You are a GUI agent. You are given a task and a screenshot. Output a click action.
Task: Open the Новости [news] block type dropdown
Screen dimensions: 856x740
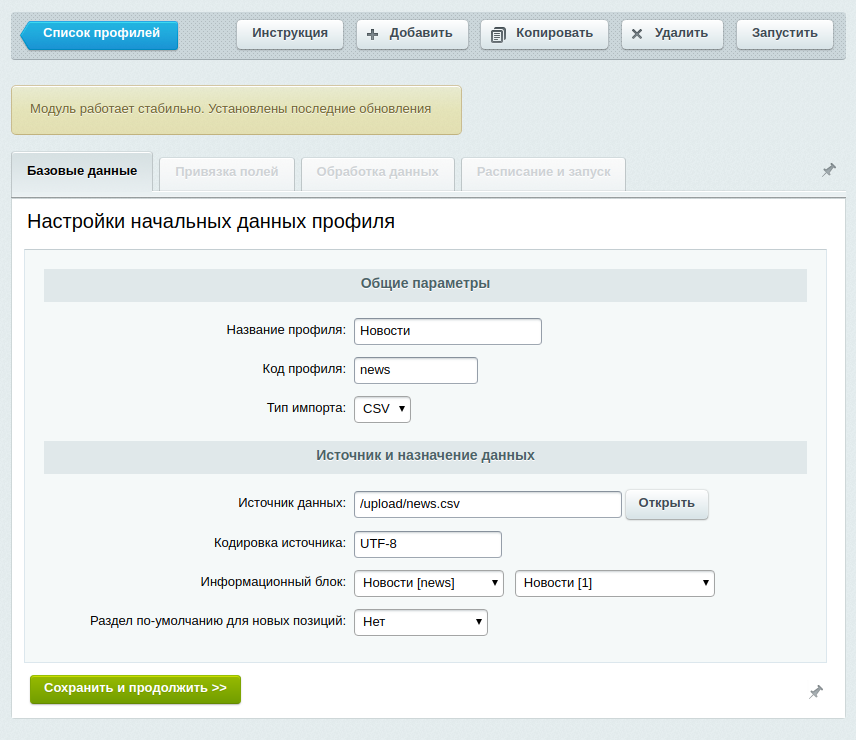(x=428, y=583)
